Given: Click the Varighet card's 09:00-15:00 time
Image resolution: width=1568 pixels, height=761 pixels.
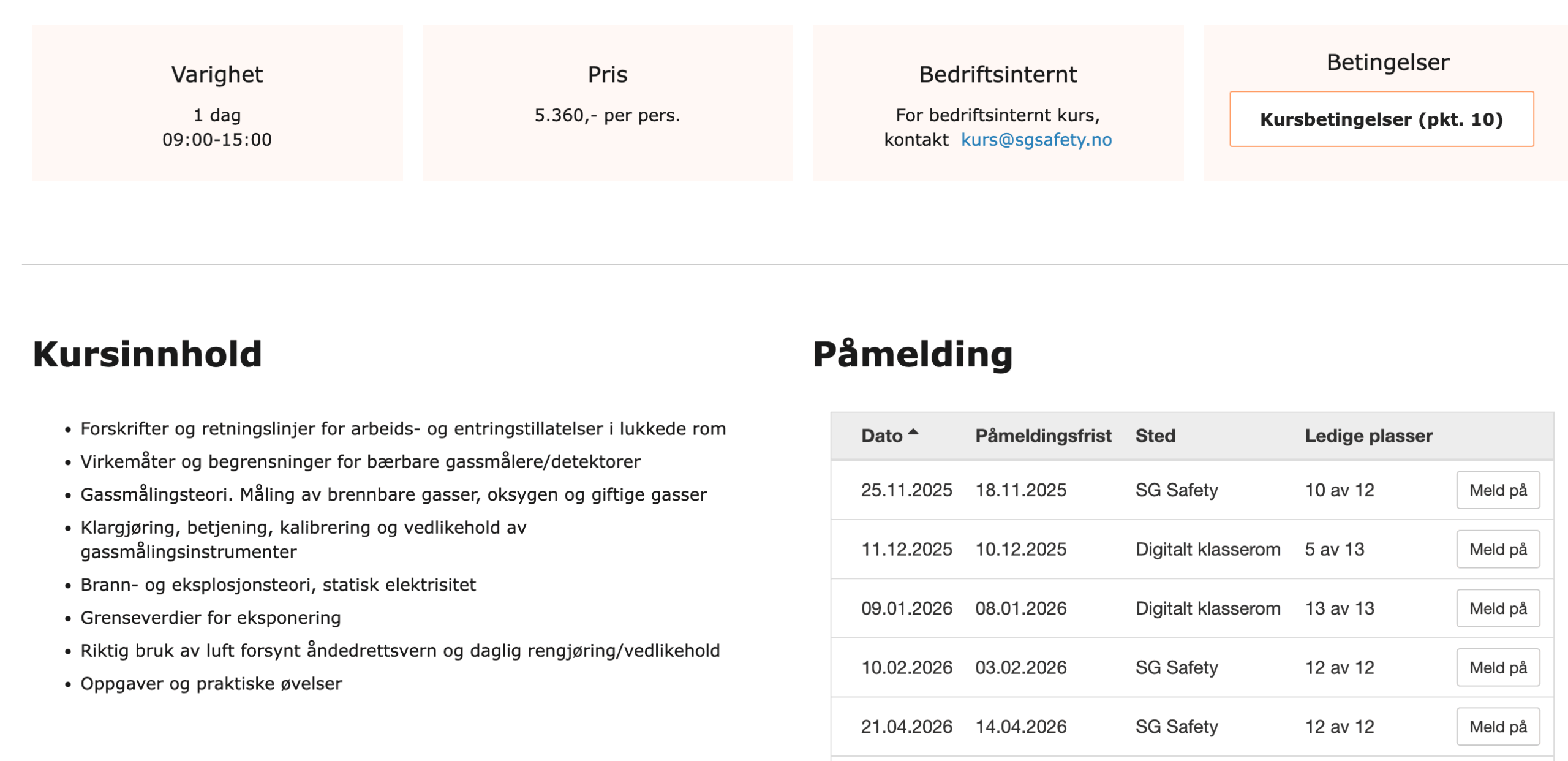Looking at the screenshot, I should (x=217, y=140).
